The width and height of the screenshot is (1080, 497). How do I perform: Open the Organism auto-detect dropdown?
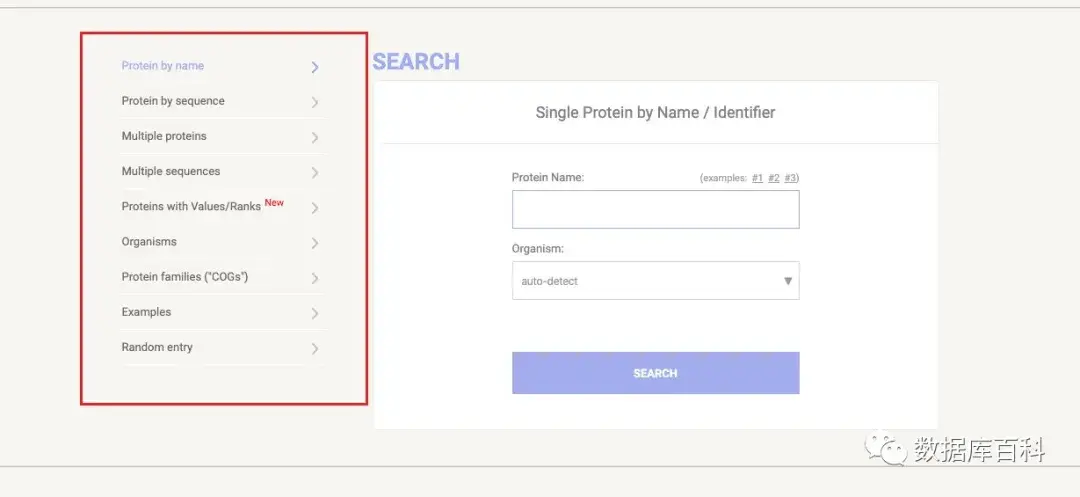(655, 281)
